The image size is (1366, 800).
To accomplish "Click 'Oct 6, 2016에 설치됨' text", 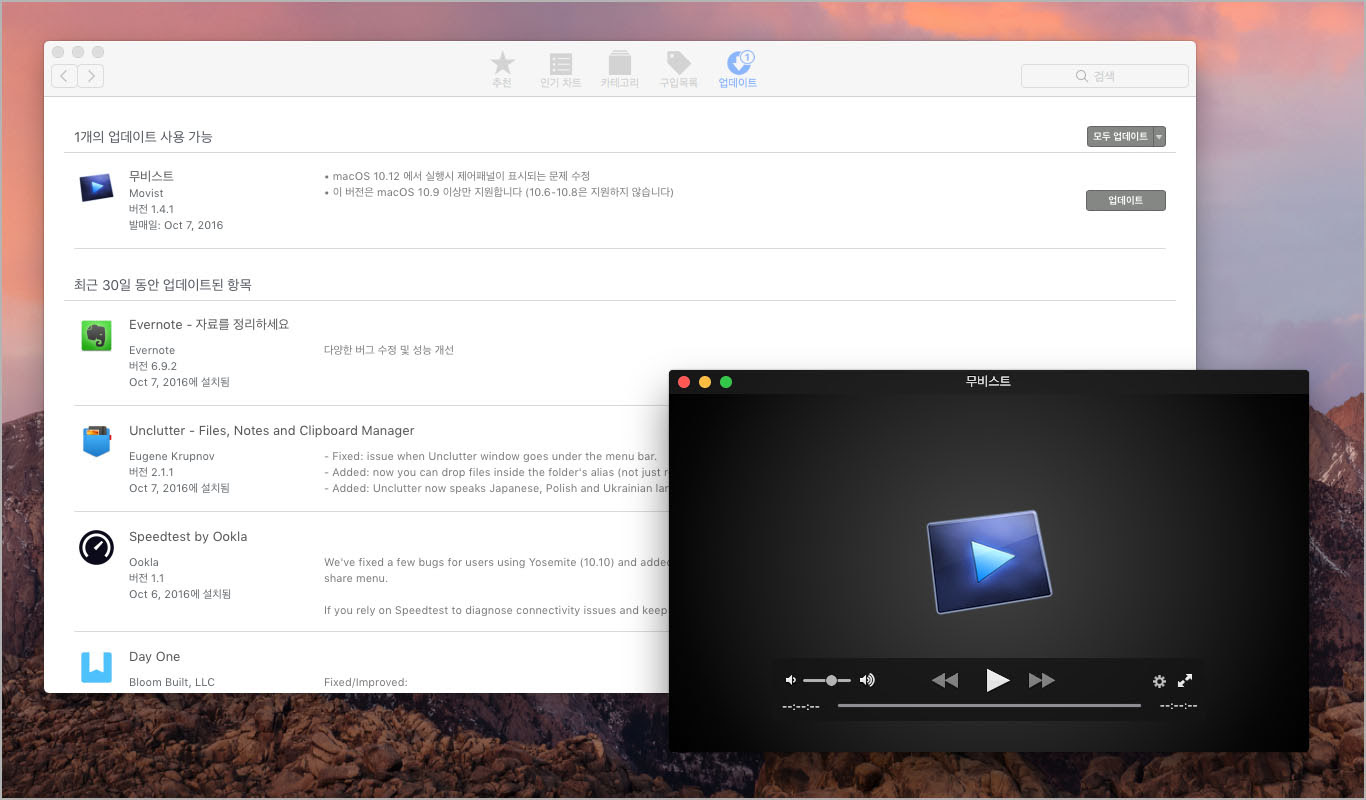I will click(180, 594).
